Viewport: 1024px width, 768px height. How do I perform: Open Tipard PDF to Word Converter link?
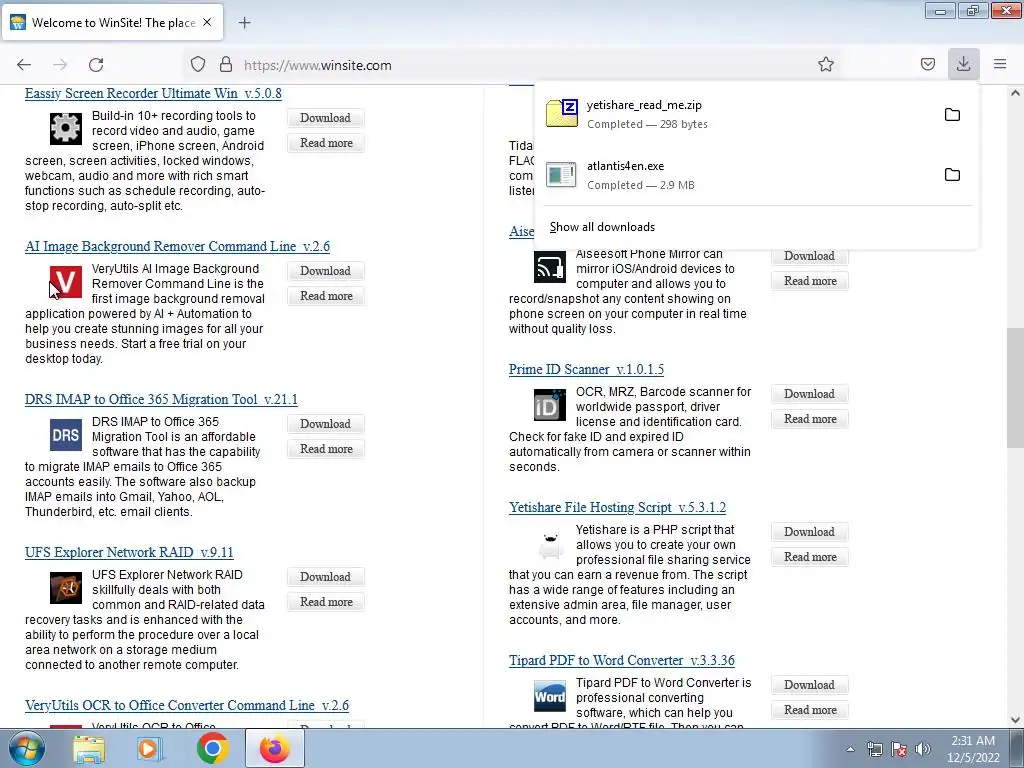(622, 660)
